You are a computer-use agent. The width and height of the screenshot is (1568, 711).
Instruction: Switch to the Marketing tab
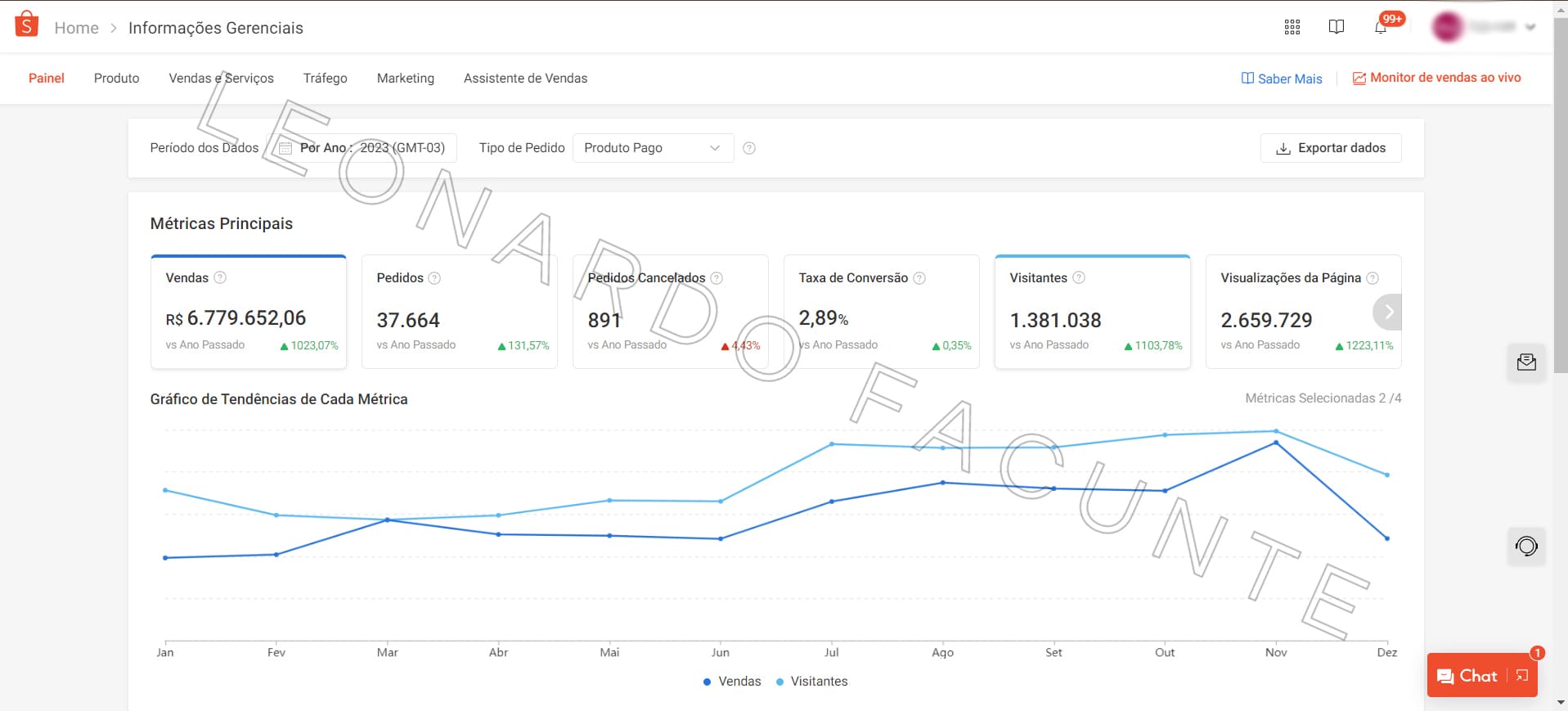(x=405, y=79)
